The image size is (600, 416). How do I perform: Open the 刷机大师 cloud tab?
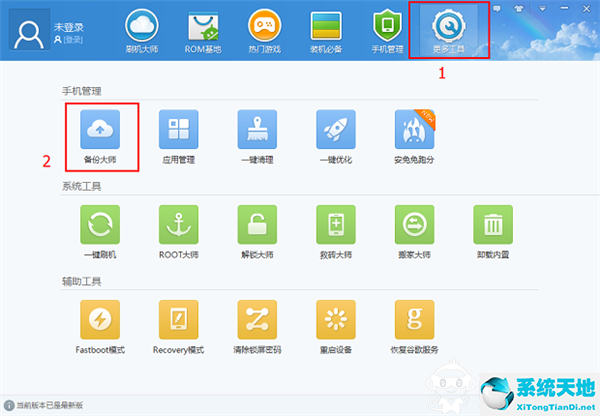coord(142,31)
